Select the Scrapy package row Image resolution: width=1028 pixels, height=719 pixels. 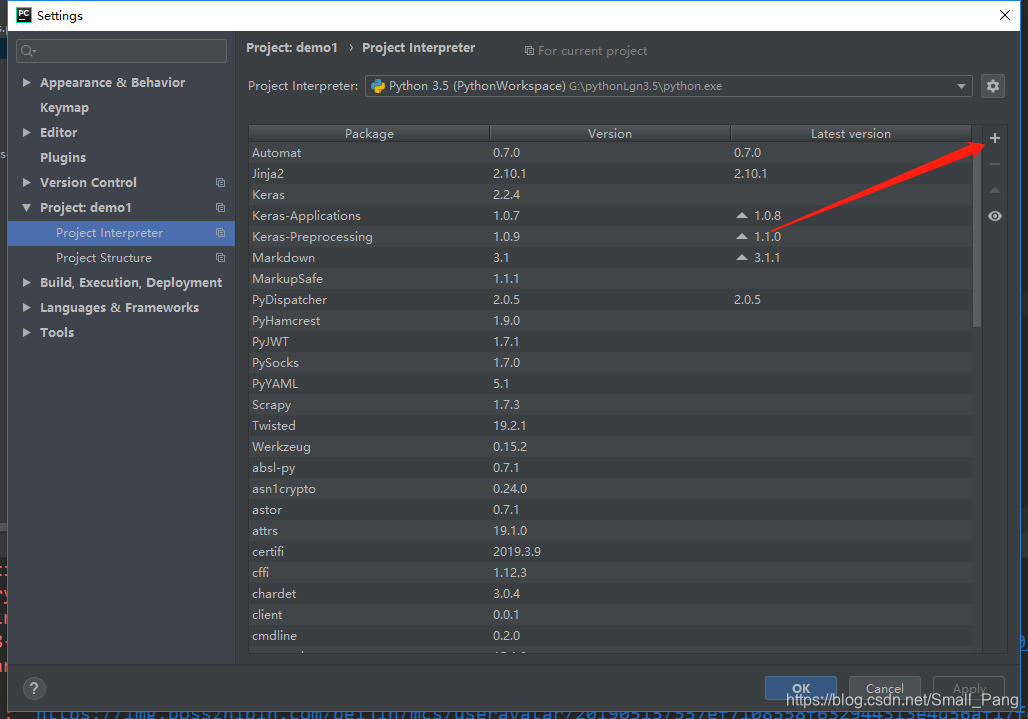[610, 404]
